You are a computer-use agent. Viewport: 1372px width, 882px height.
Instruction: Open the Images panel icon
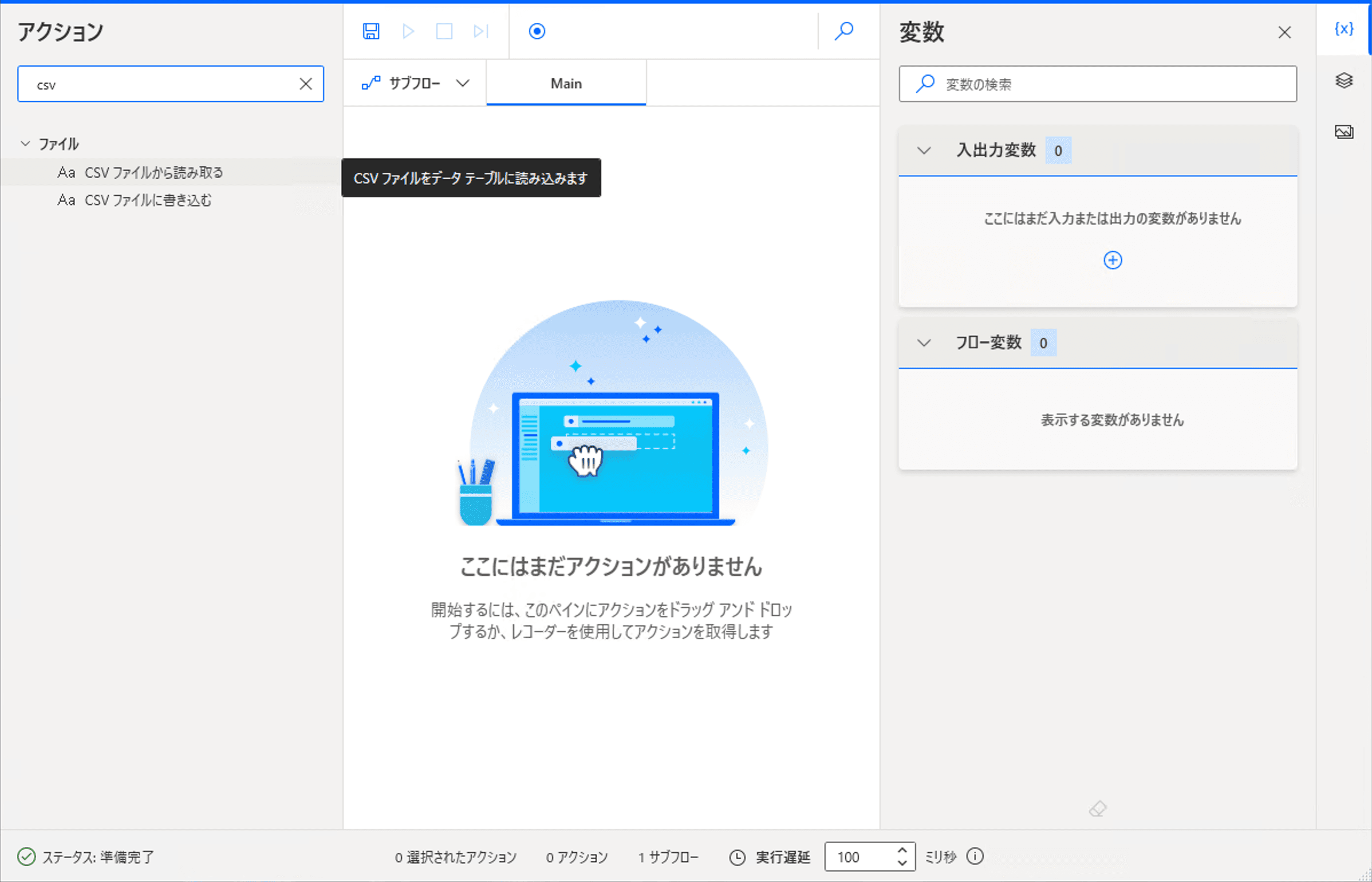(x=1344, y=132)
